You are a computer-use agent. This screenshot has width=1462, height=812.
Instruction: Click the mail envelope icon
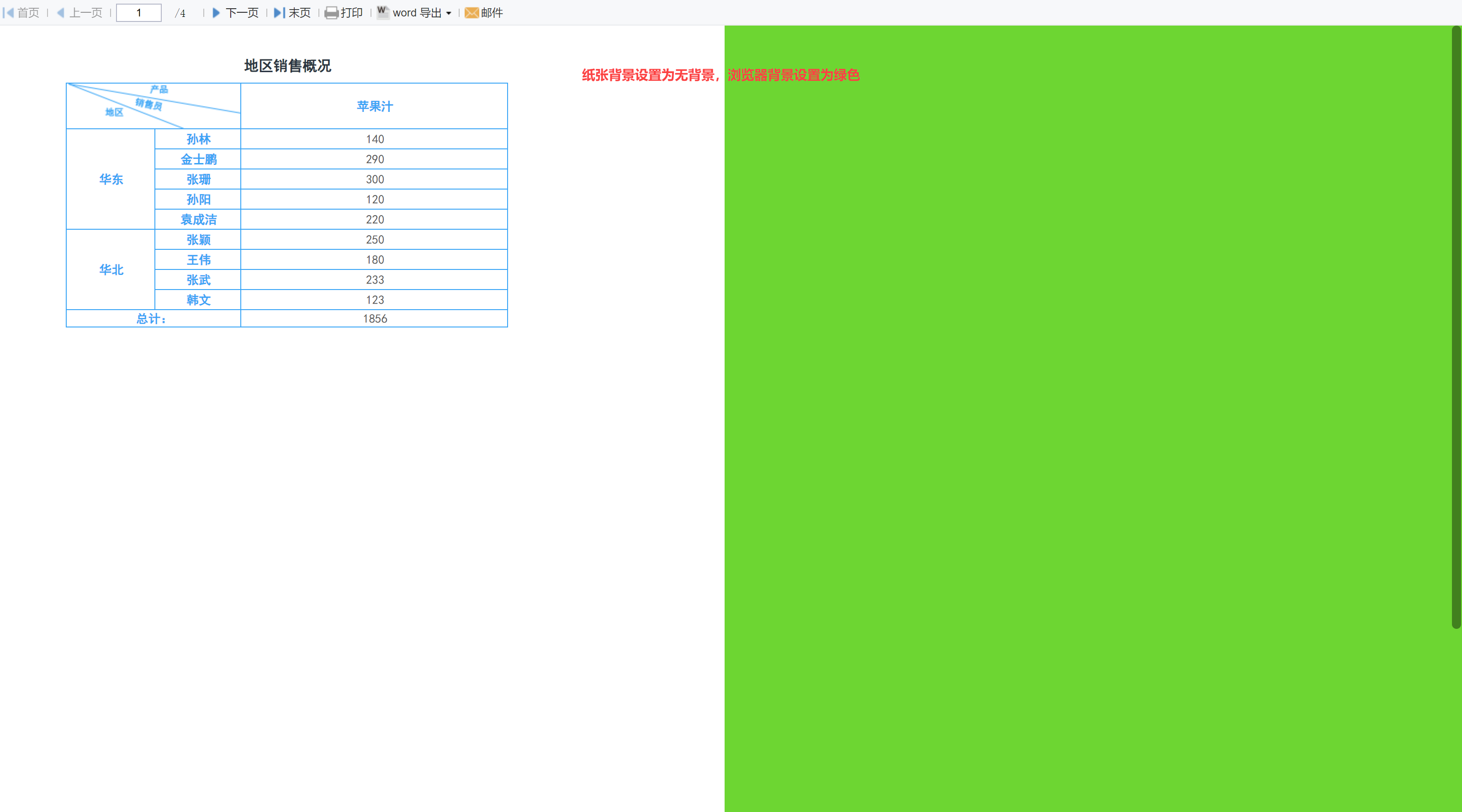[x=471, y=12]
